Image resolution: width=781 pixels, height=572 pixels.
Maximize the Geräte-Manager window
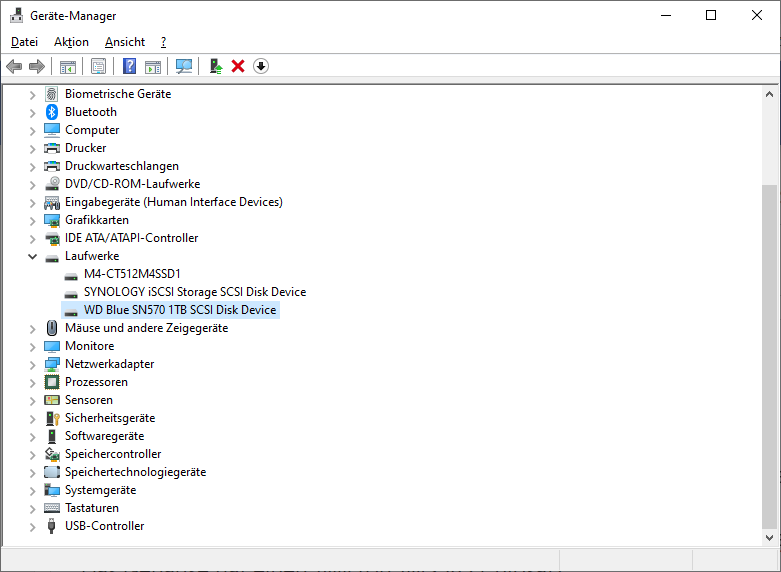coord(711,15)
